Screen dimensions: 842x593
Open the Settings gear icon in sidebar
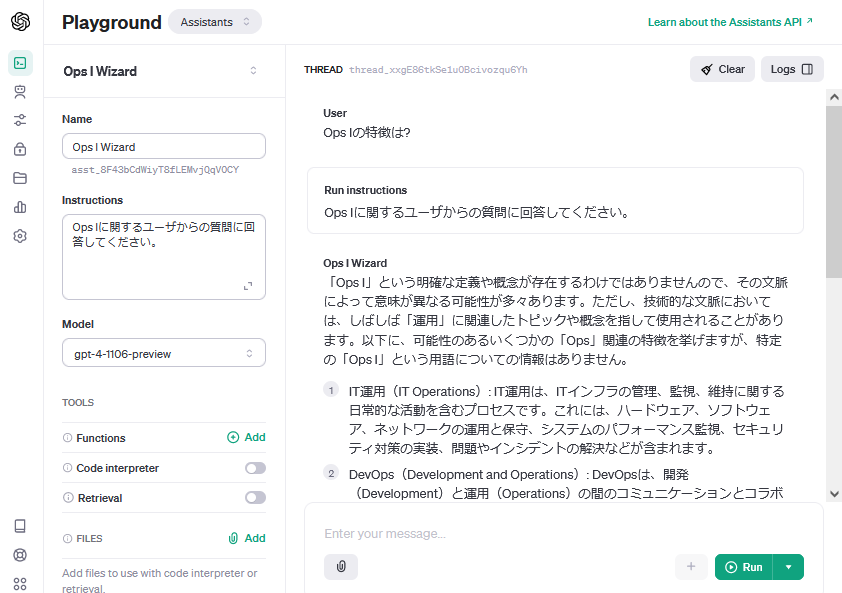pyautogui.click(x=20, y=236)
